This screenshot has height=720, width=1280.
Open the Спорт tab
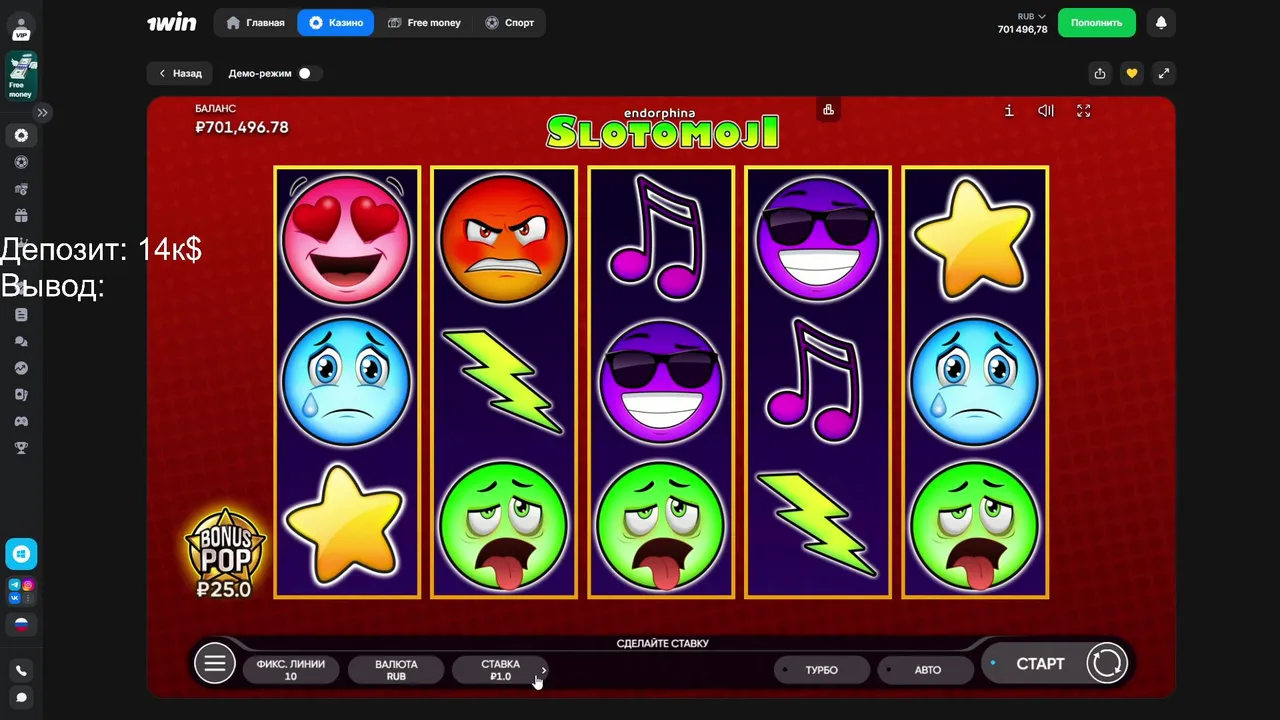coord(509,22)
